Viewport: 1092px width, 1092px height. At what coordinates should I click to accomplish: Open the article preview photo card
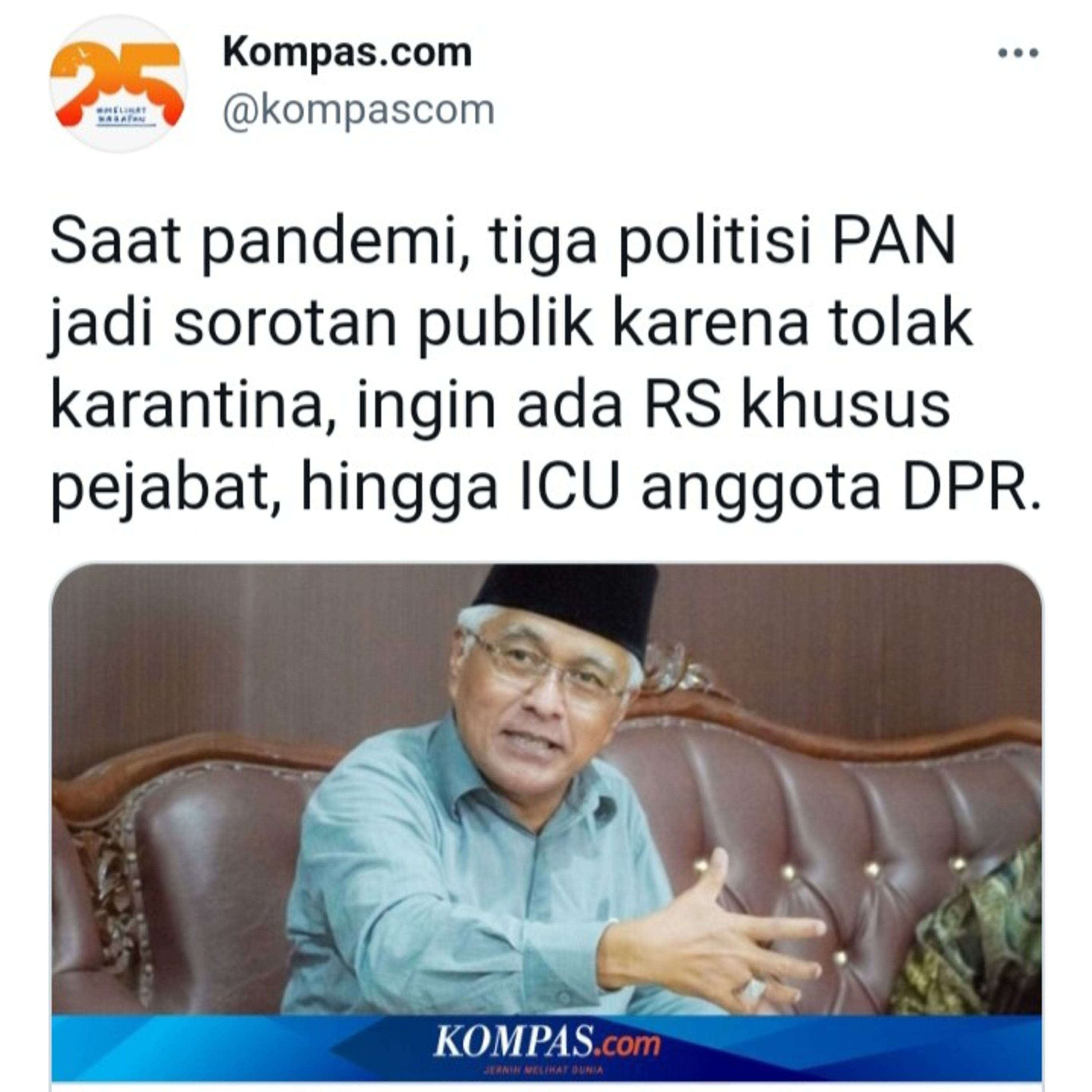click(546, 826)
